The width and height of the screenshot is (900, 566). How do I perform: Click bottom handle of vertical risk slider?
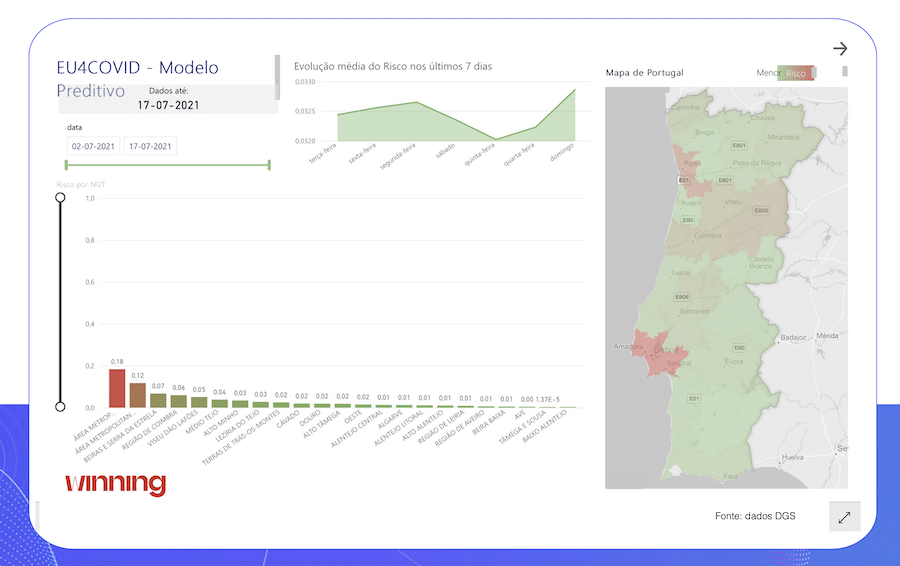pyautogui.click(x=60, y=407)
